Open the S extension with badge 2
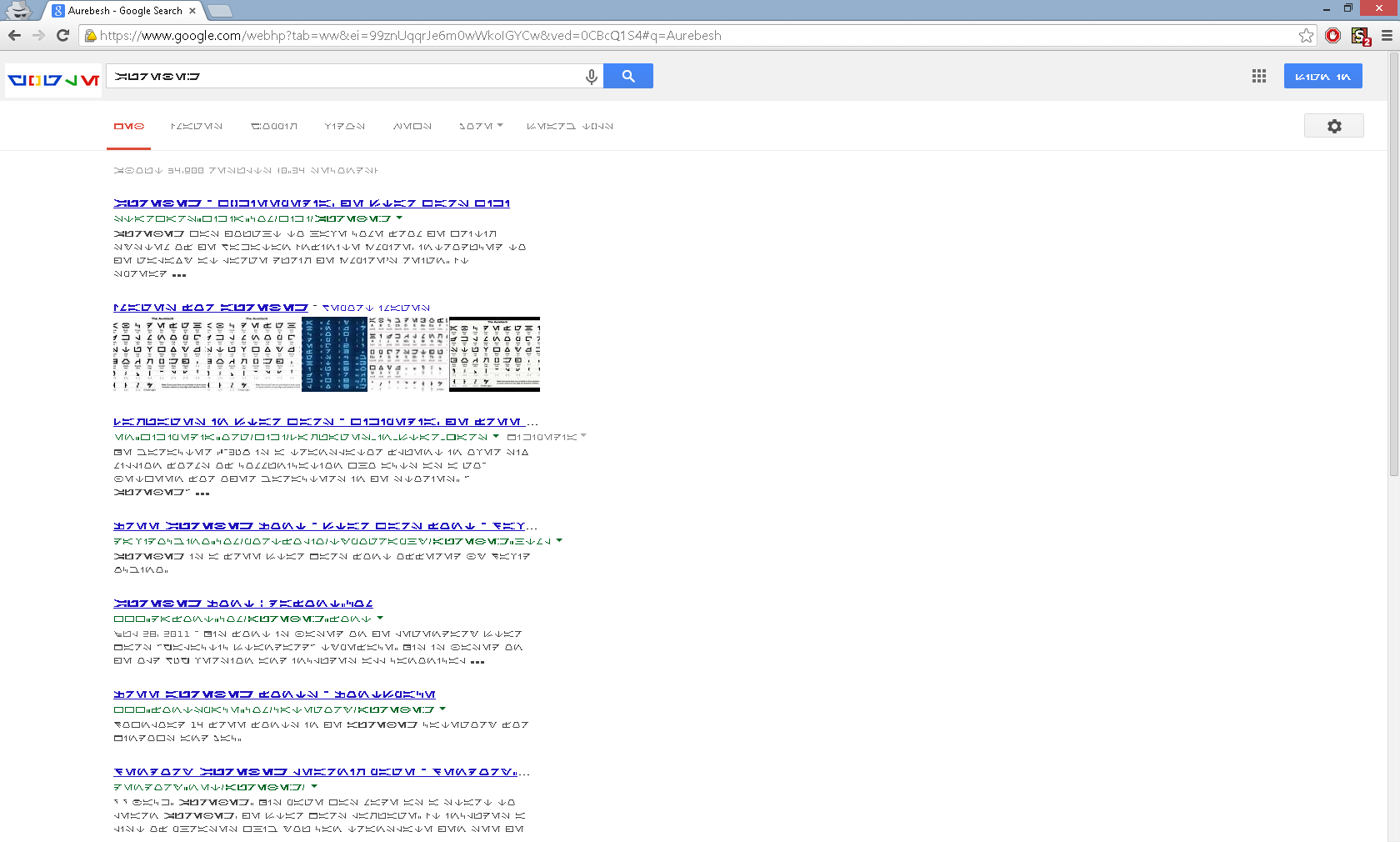 (1361, 36)
